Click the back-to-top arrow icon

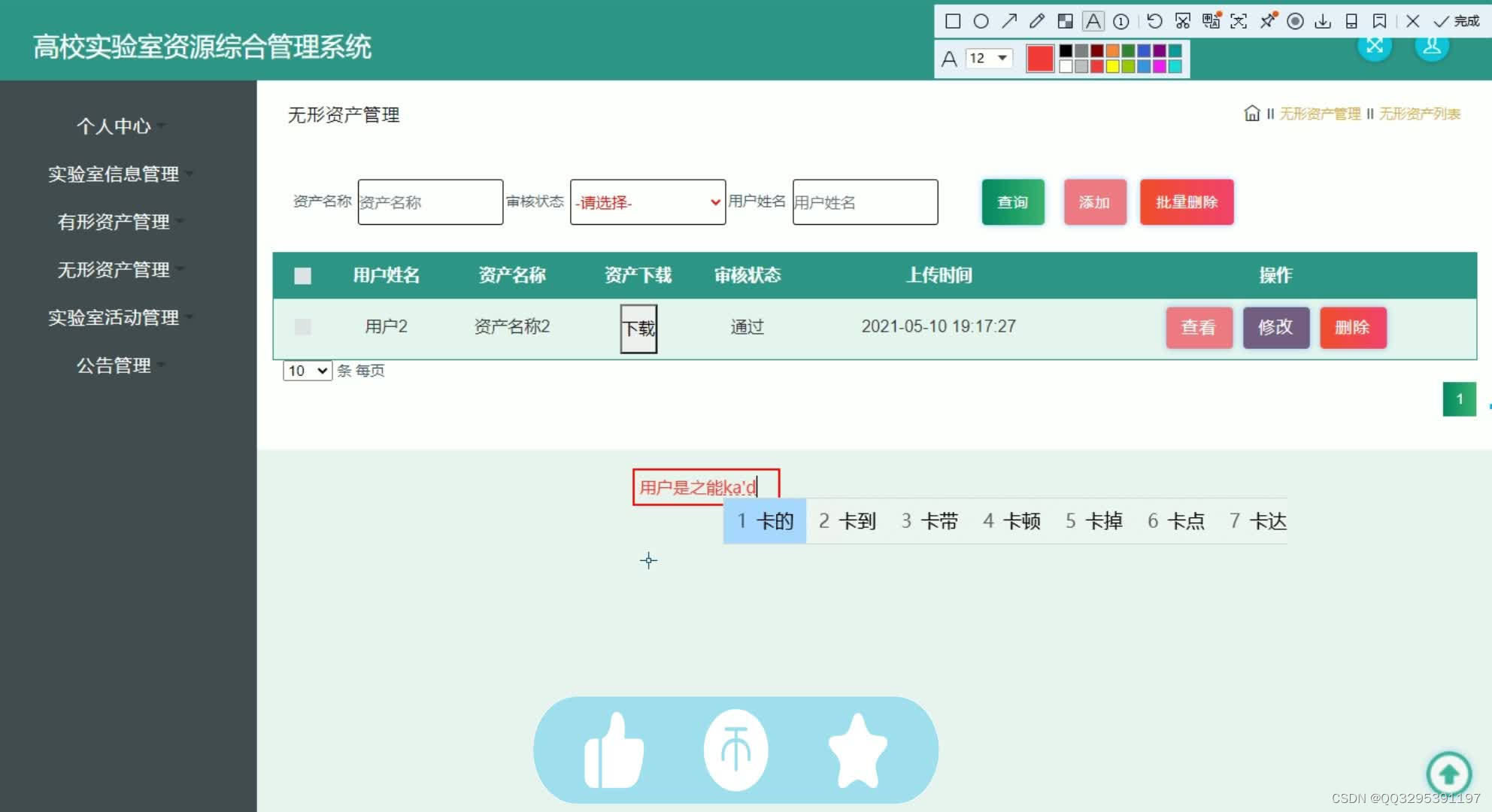click(1448, 774)
